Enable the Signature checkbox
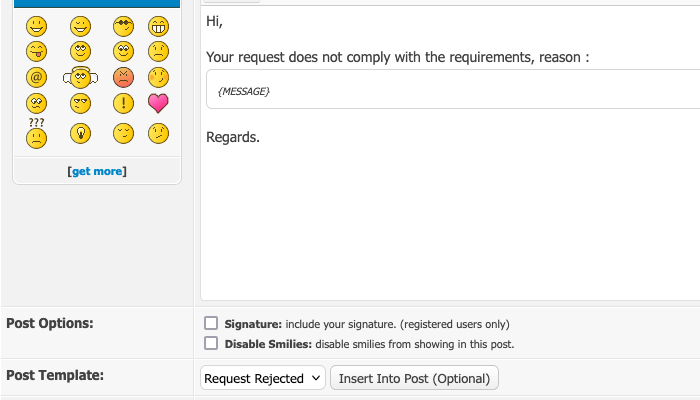Image resolution: width=700 pixels, height=400 pixels. 211,323
